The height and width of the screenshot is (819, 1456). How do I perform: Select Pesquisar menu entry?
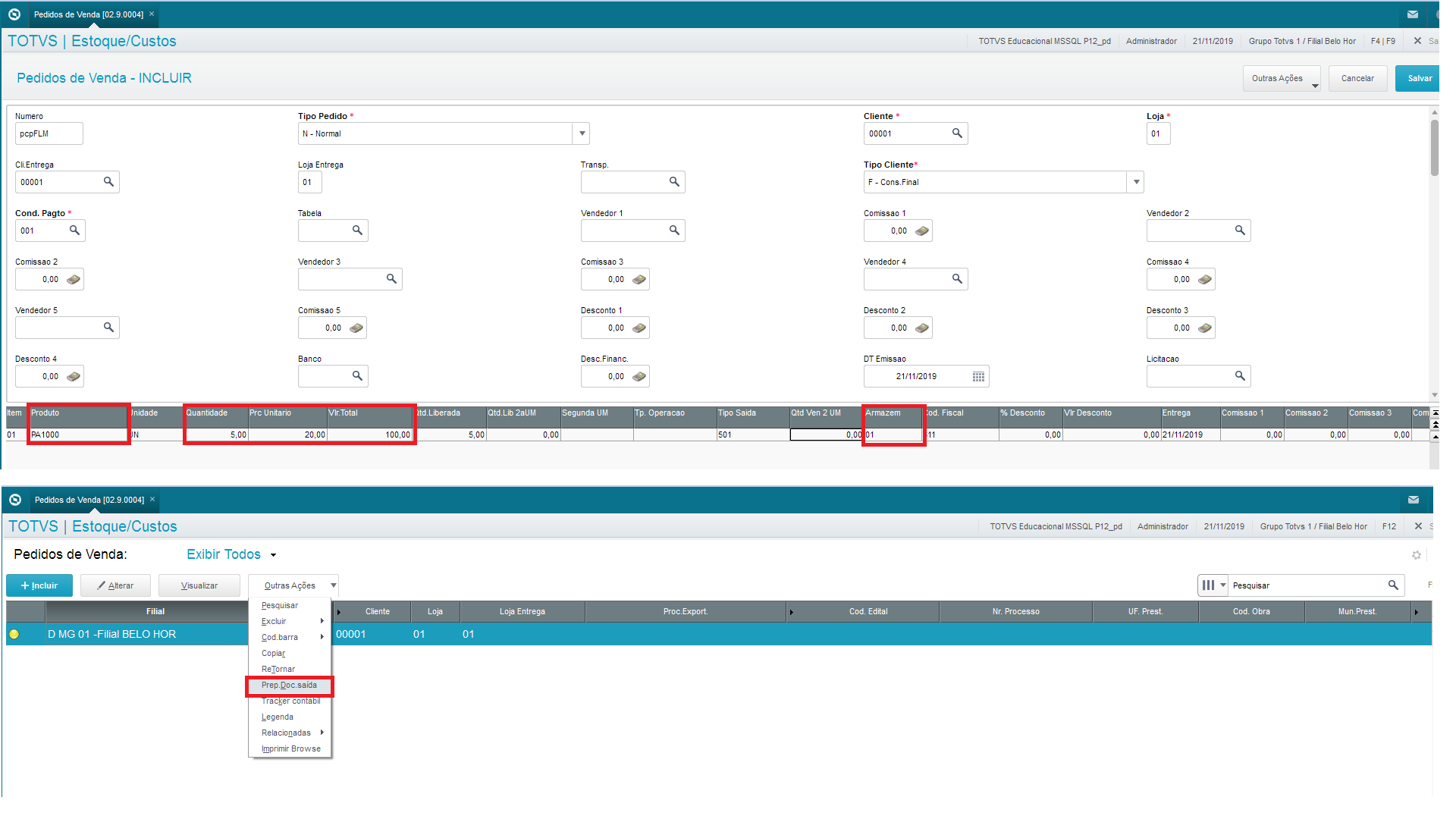click(x=280, y=605)
